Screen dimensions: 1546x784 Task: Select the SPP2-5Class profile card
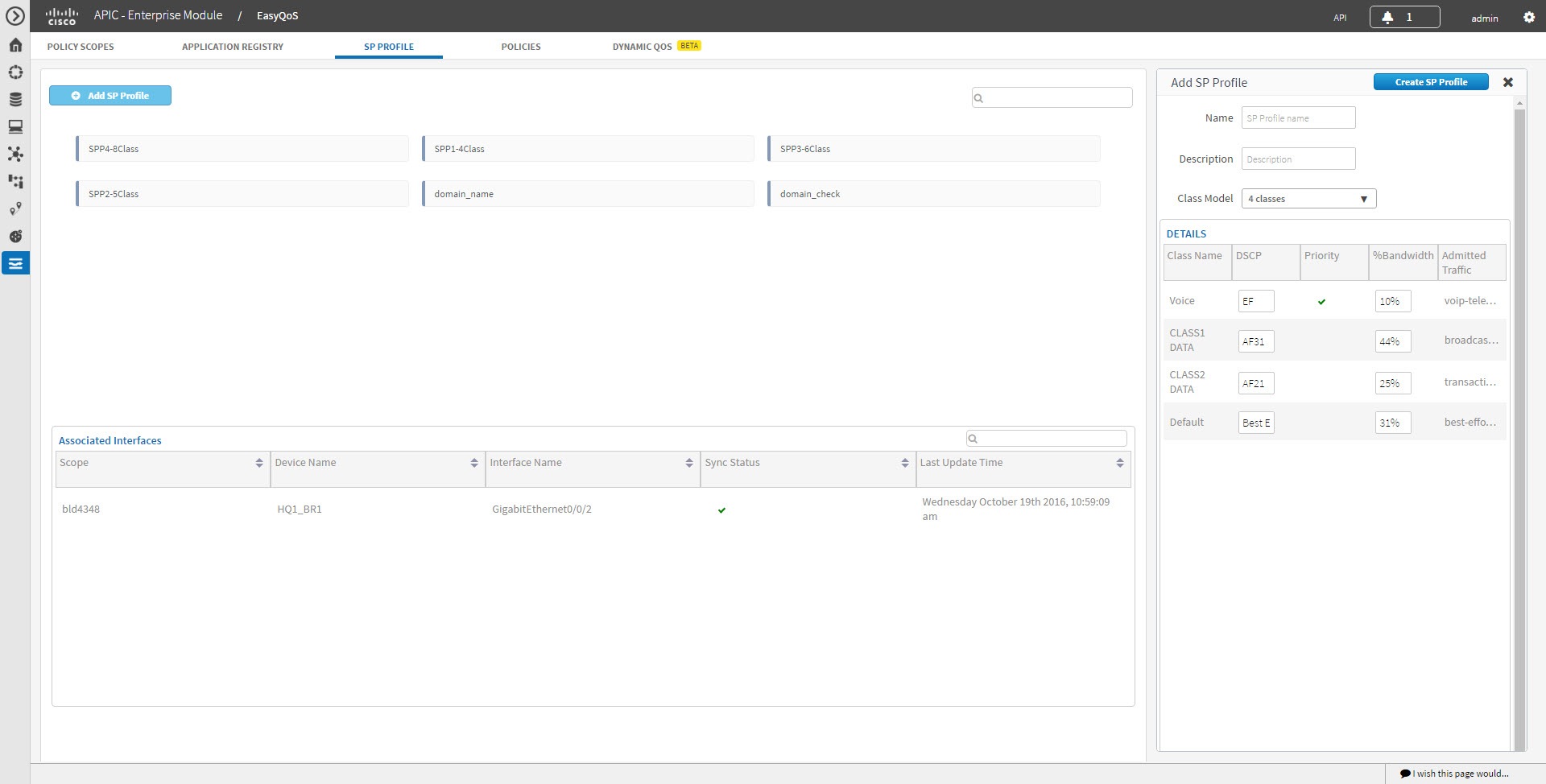pos(242,194)
